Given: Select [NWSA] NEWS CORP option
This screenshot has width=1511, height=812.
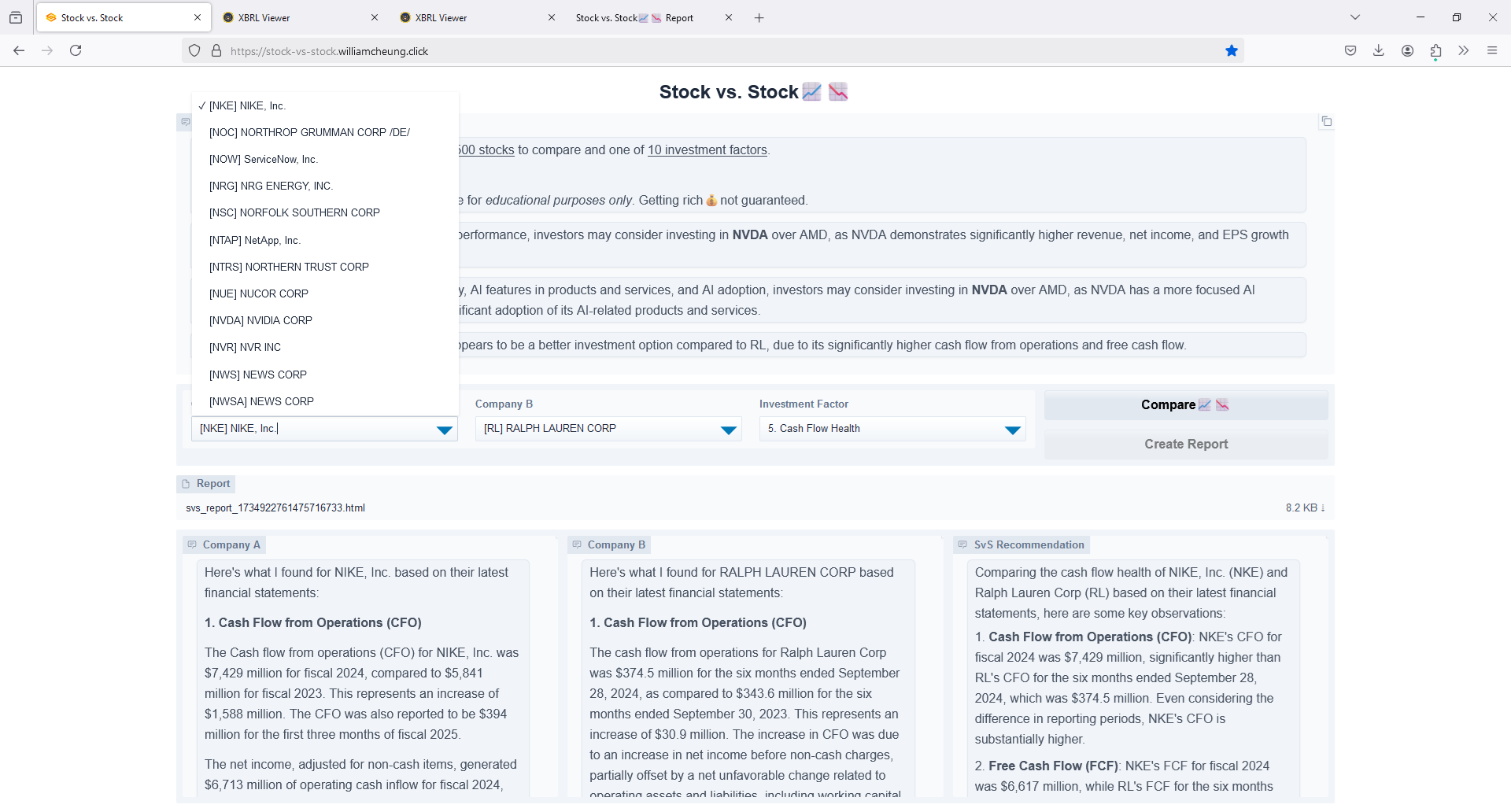Looking at the screenshot, I should coord(325,401).
